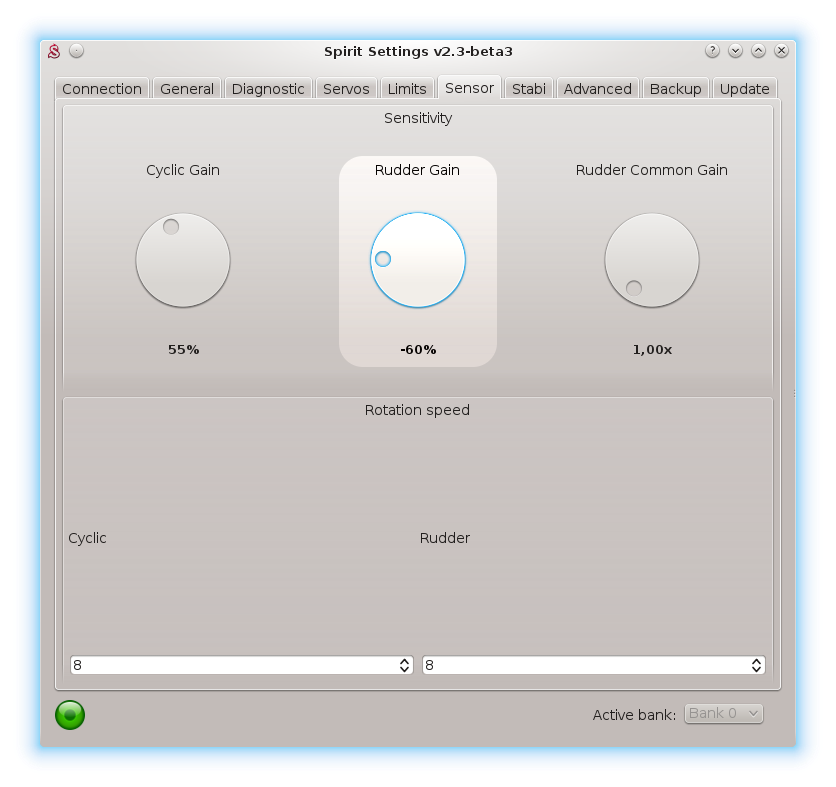Image resolution: width=836 pixels, height=787 pixels.
Task: Open the Rudder rotation speed dropdown
Action: click(593, 665)
